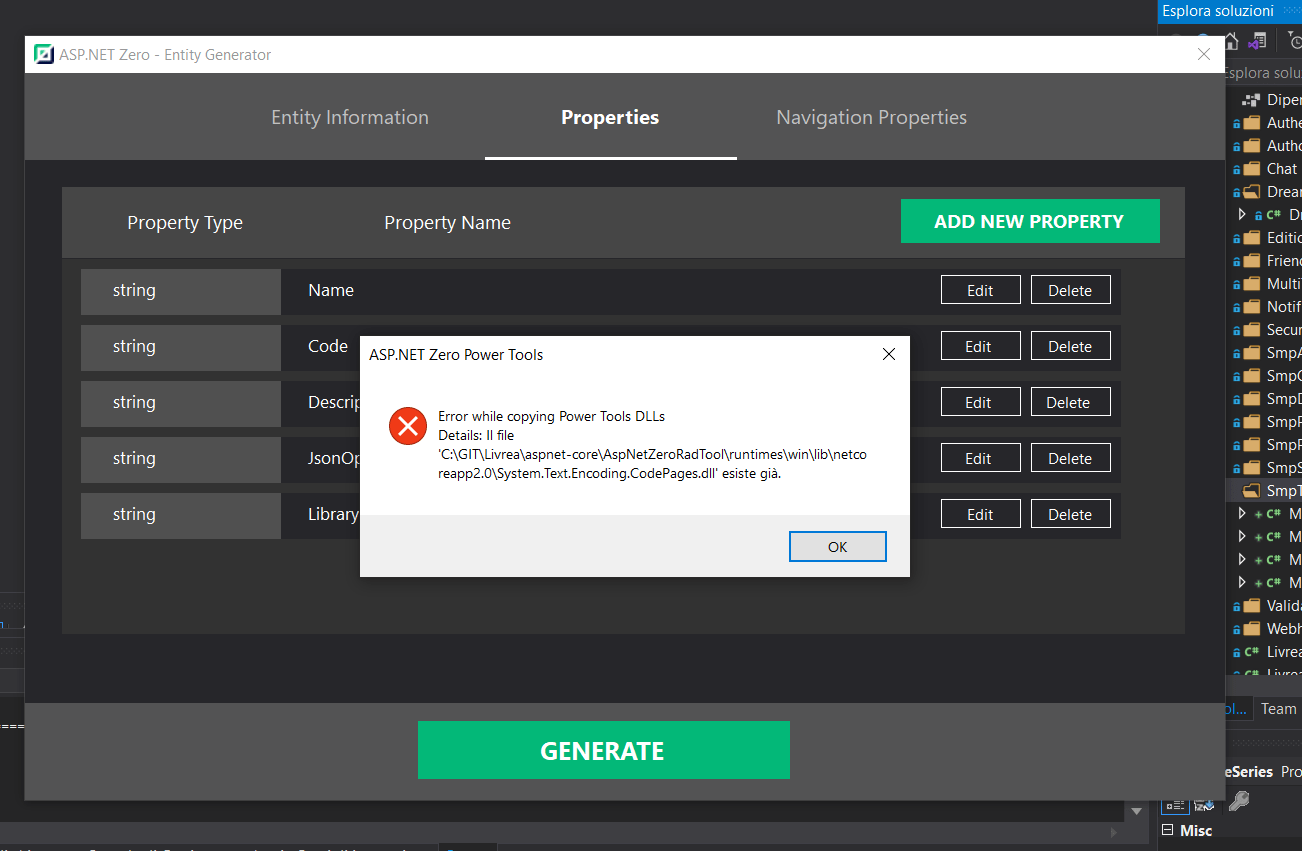Click the ASP.NET Zero logo in title bar
This screenshot has height=851, width=1302.
43,54
